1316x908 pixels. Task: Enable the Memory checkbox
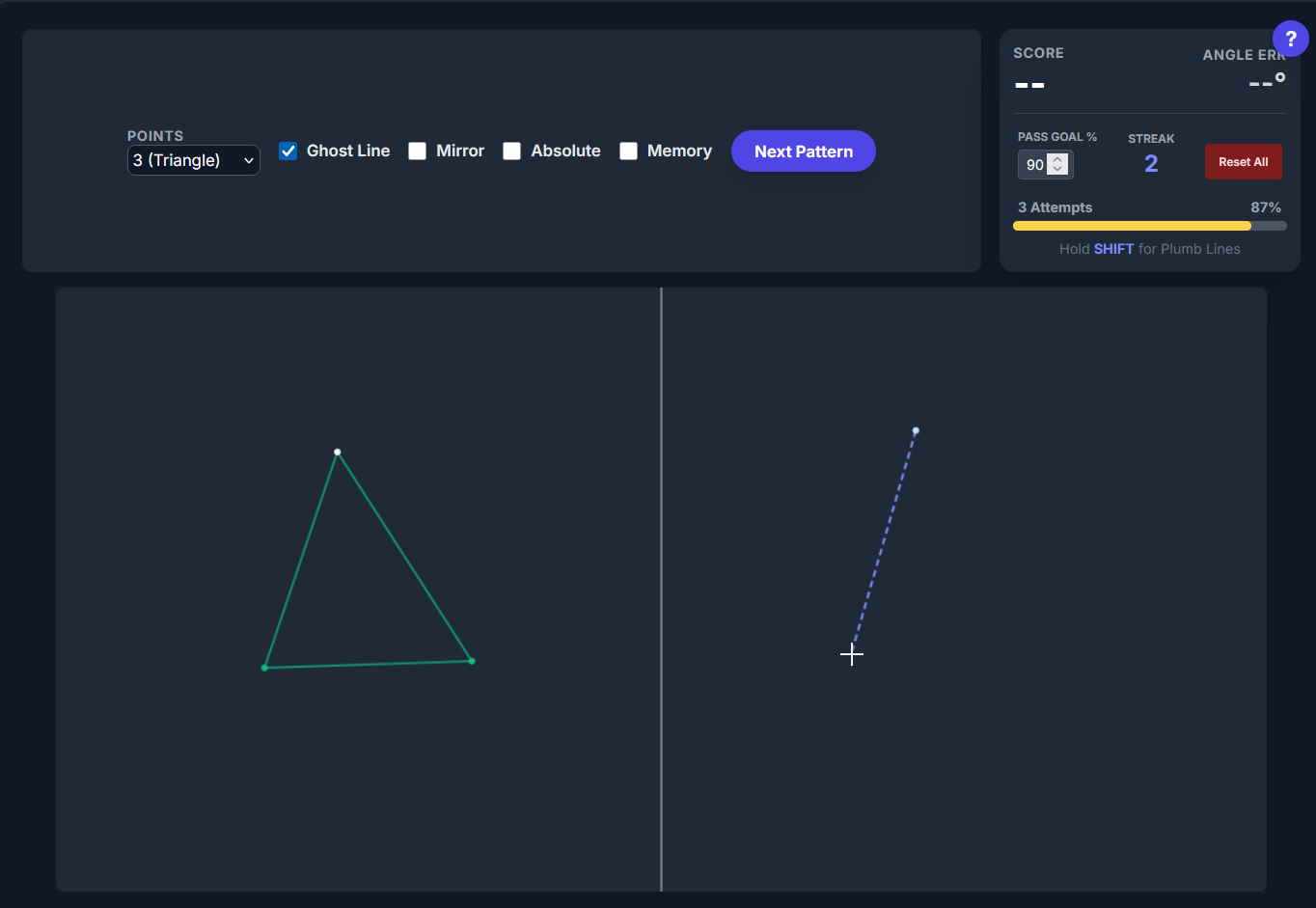coord(628,151)
